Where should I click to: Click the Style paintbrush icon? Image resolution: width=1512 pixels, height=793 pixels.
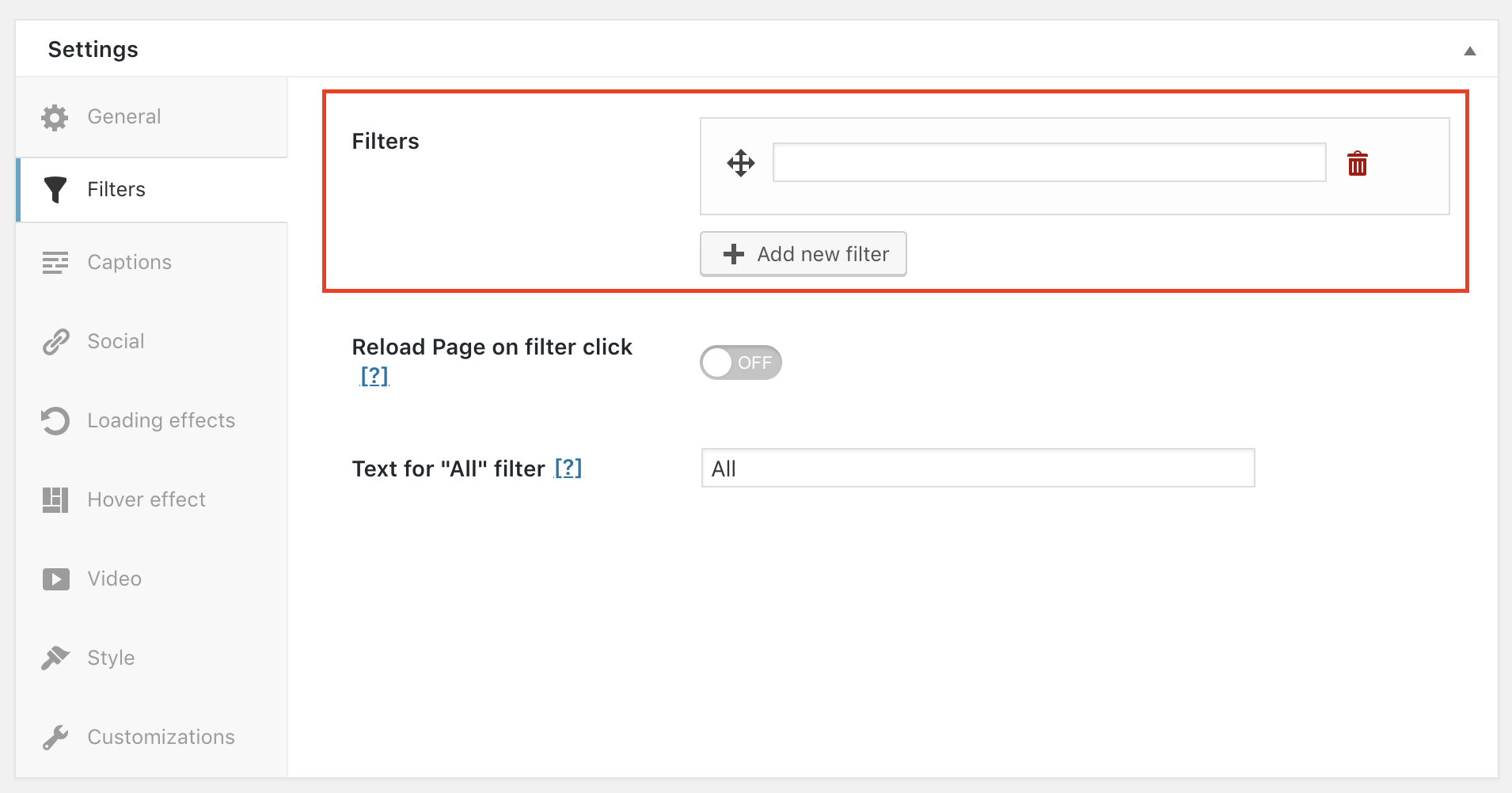(x=55, y=658)
